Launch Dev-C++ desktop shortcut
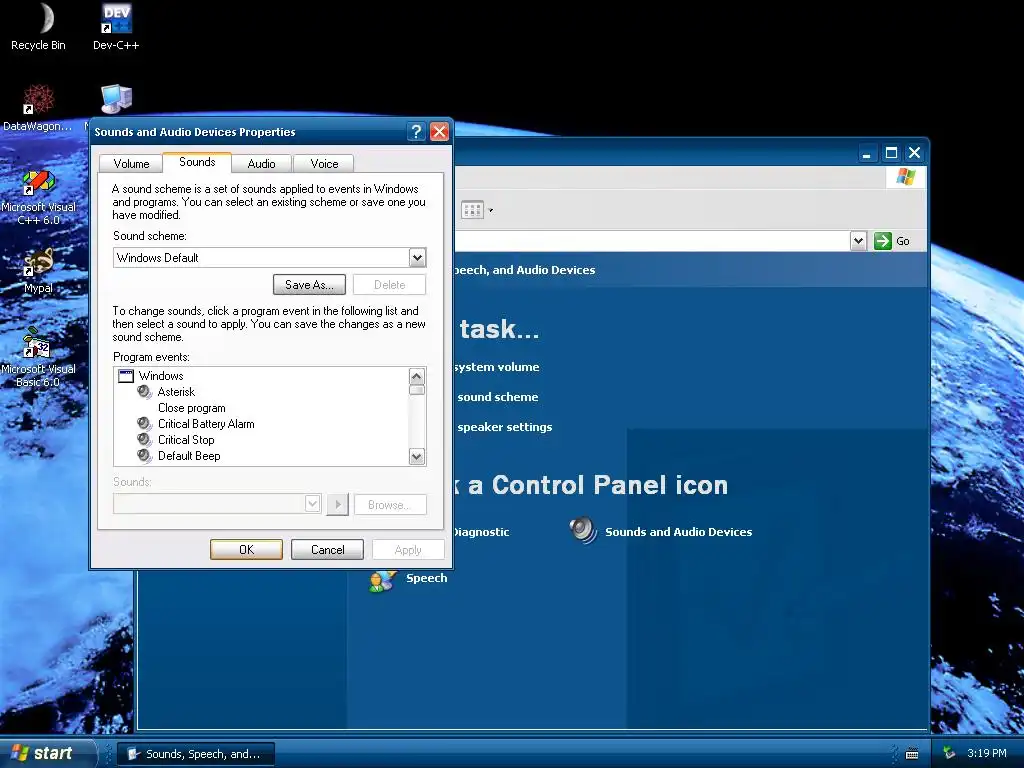Viewport: 1024px width, 768px height. tap(116, 27)
